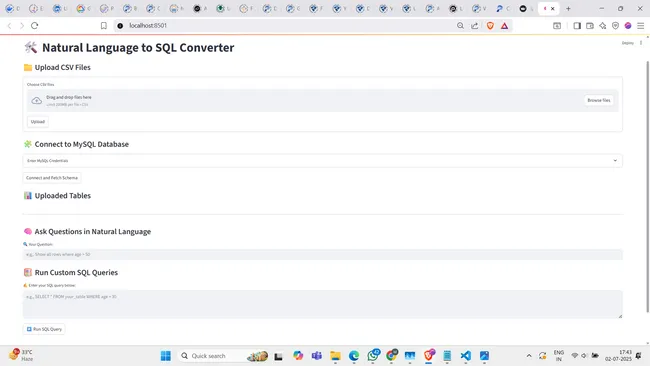This screenshot has height=366, width=650.
Task: Reload the localhost page
Action: click(35, 26)
